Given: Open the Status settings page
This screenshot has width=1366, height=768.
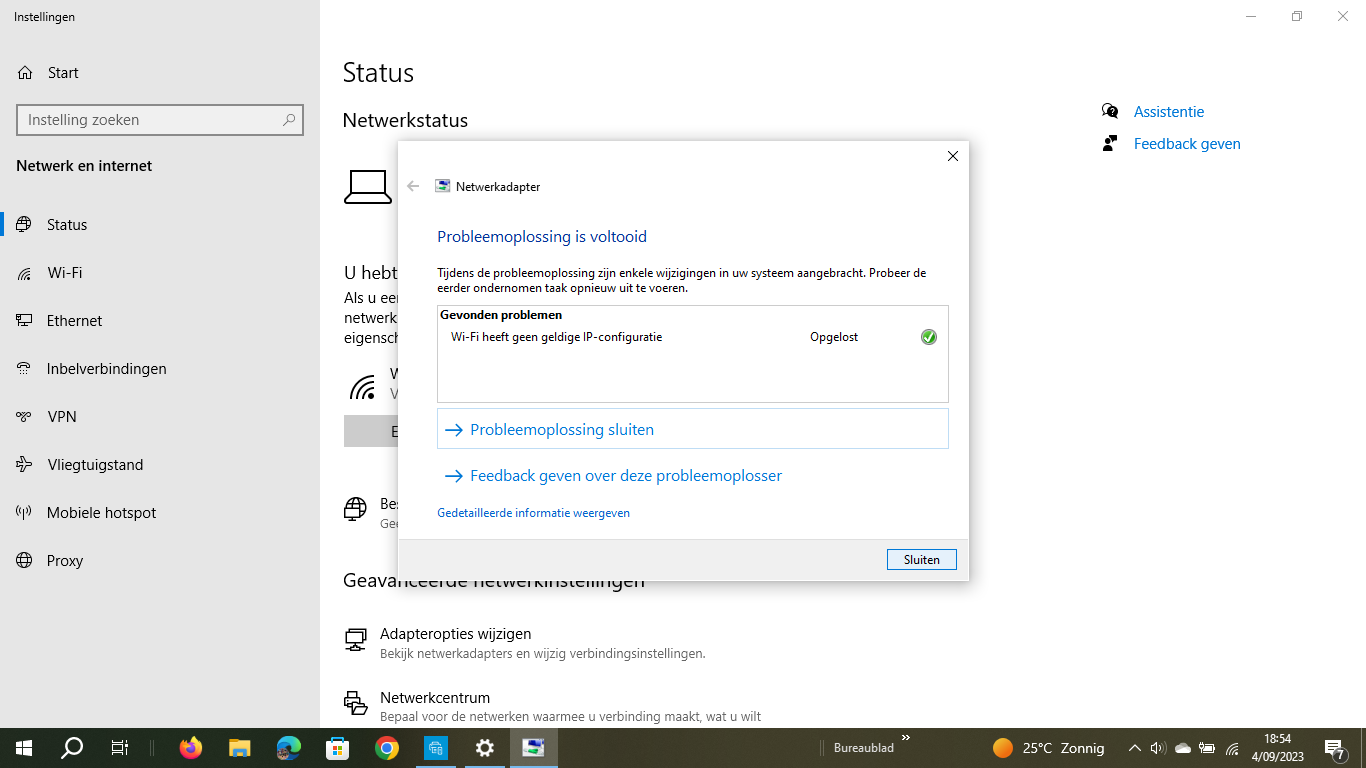Looking at the screenshot, I should (x=160, y=225).
